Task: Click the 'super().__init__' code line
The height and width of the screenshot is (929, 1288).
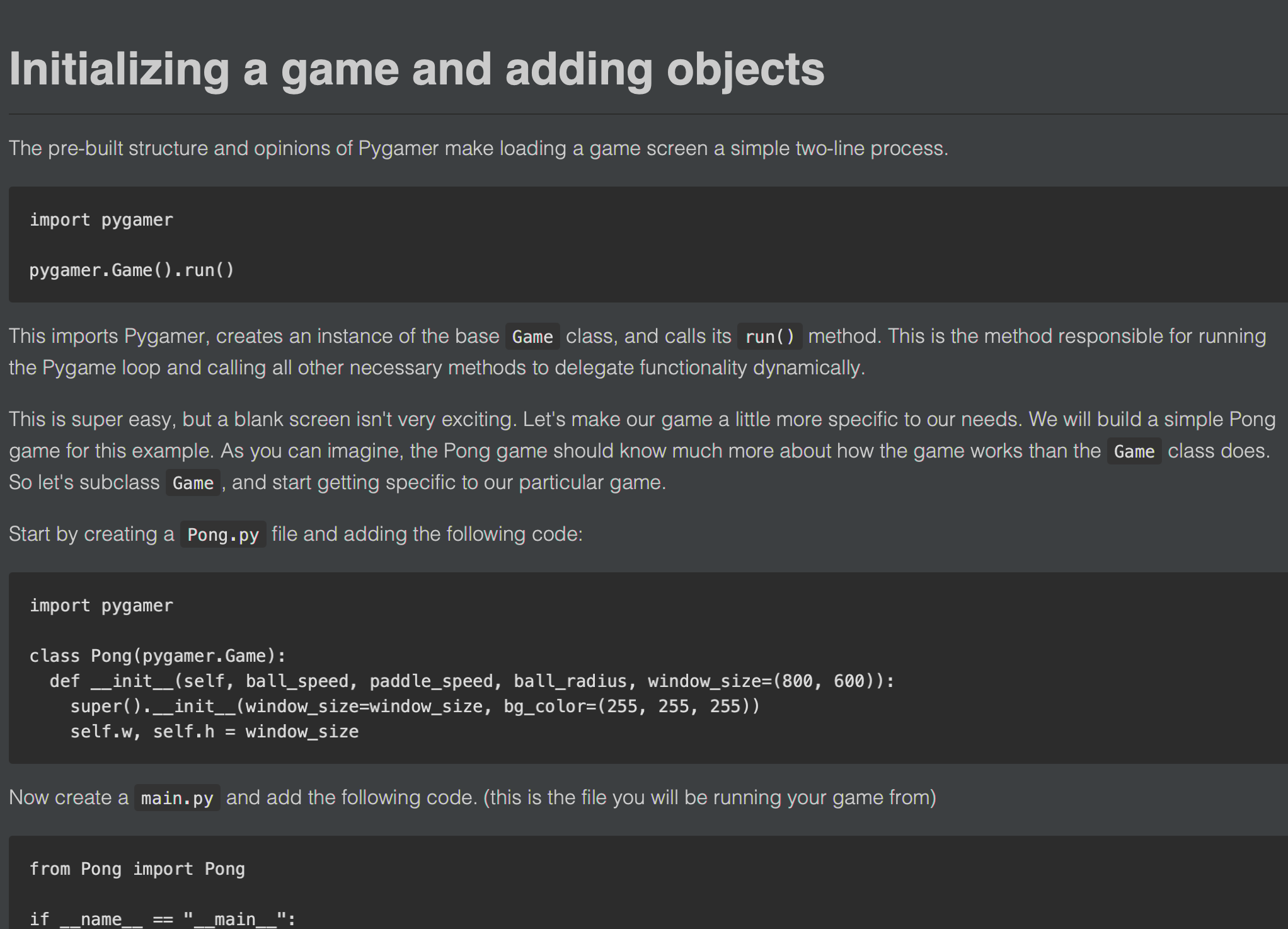Action: coord(415,707)
